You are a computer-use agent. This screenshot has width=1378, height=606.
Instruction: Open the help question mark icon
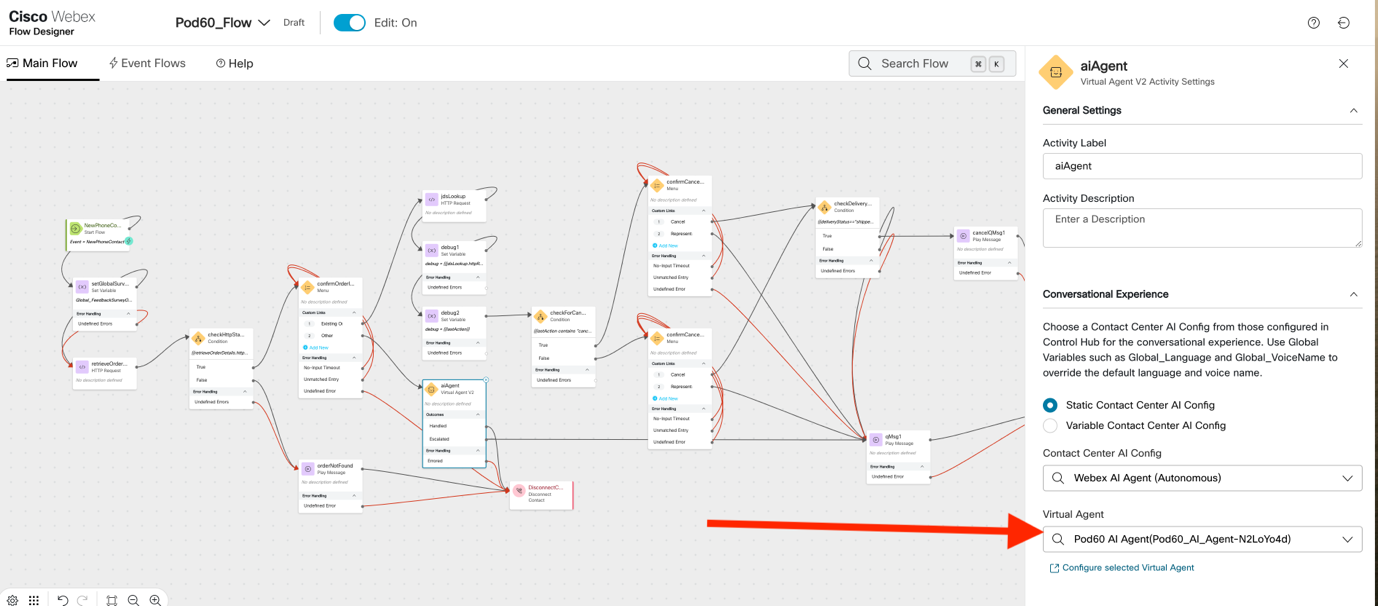pyautogui.click(x=1313, y=23)
